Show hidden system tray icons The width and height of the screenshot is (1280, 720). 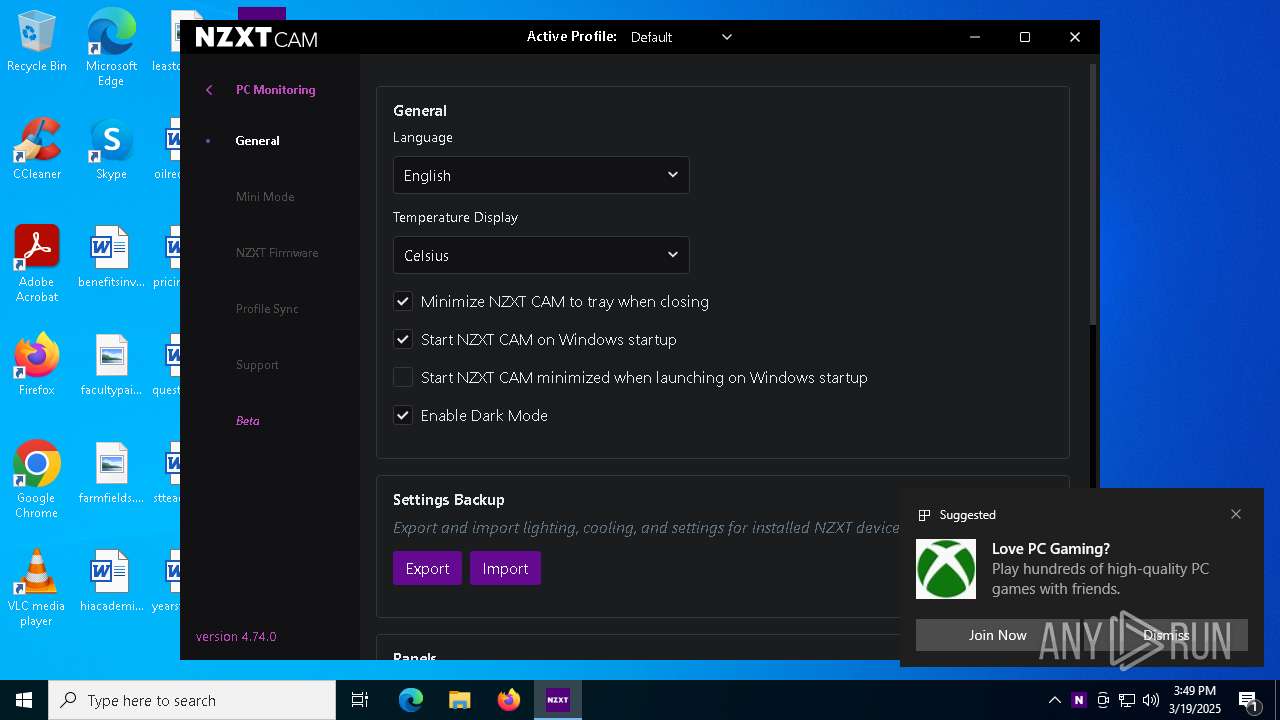(1054, 700)
